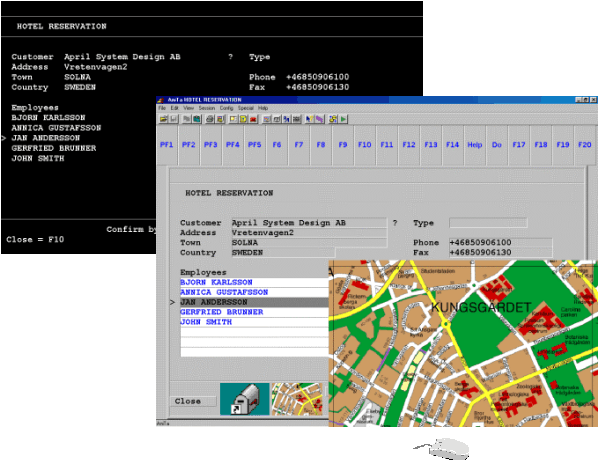Click the empty Type input field

(x=488, y=223)
